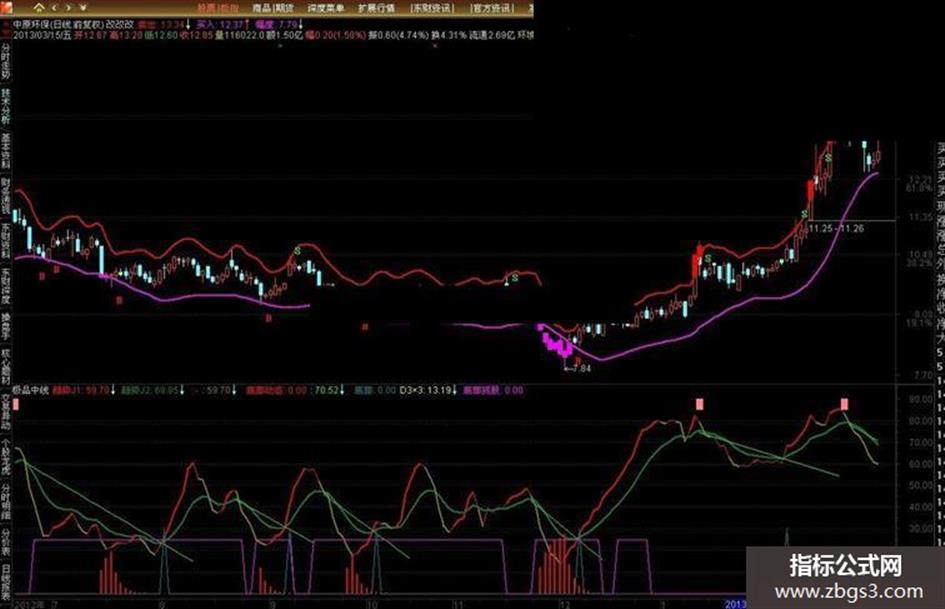Open the 深度菜单 menu
The image size is (945, 609).
click(325, 8)
